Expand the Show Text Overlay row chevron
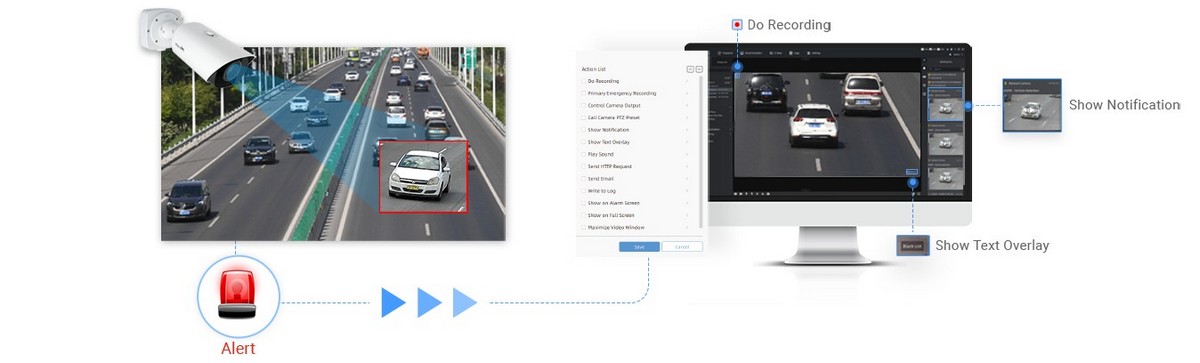Screen dimensions: 1200x363 (x=687, y=142)
